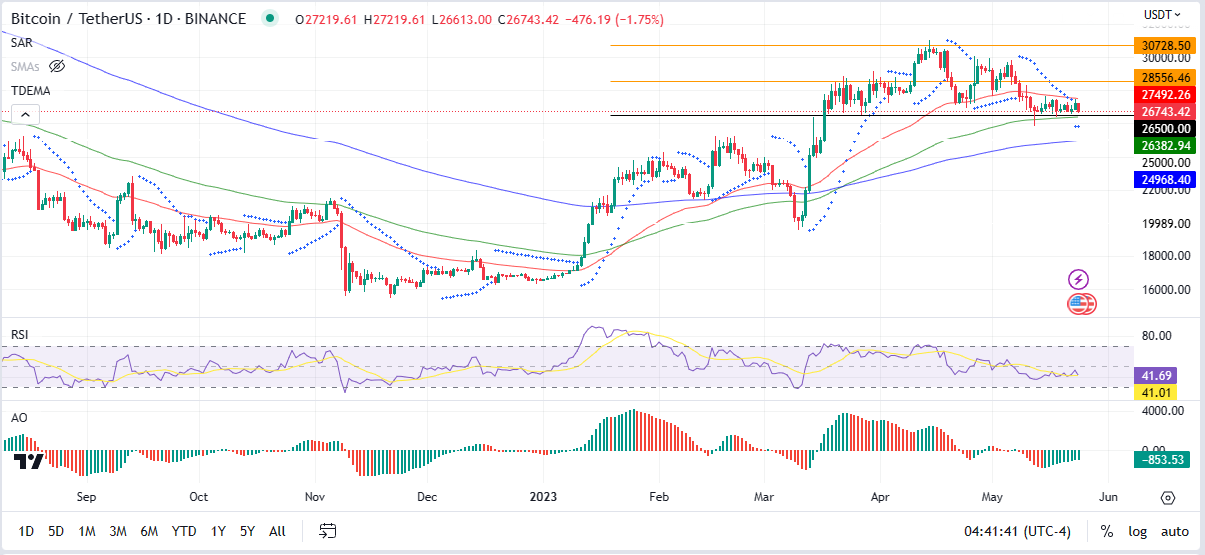The image size is (1205, 555).
Task: Select the YTD time range
Action: (184, 531)
